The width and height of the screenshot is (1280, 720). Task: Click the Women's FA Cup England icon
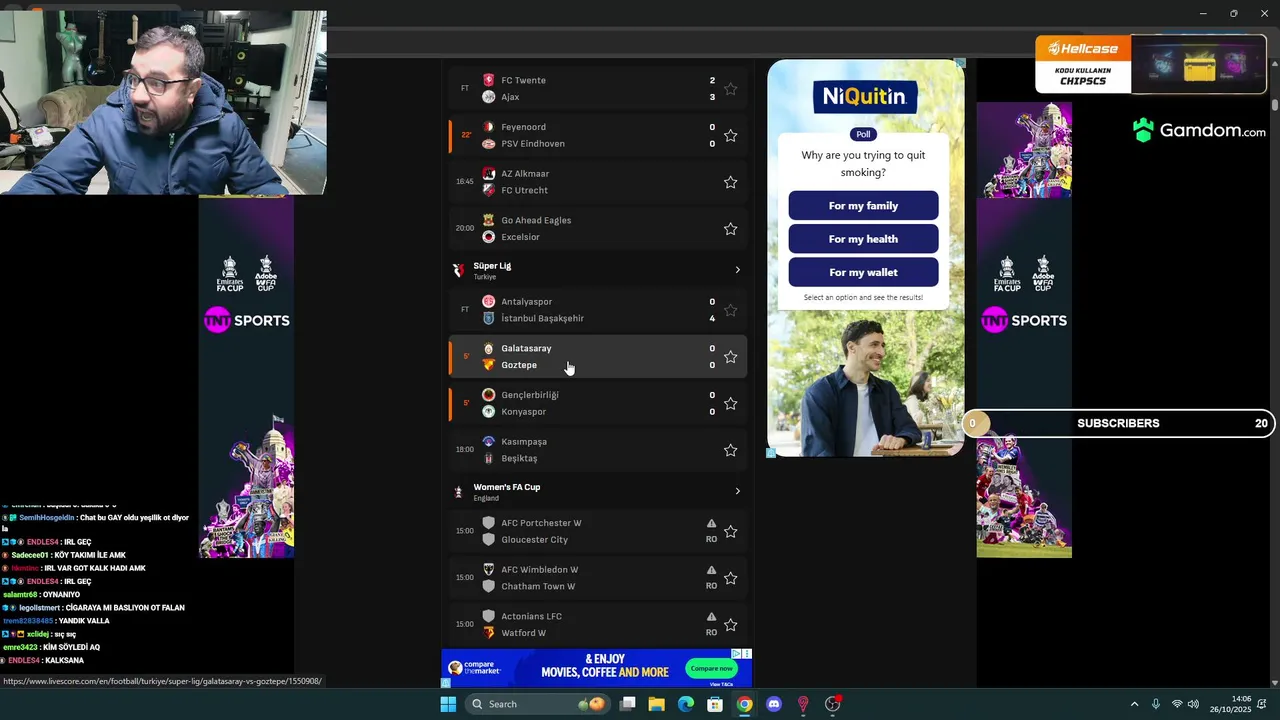pyautogui.click(x=458, y=492)
